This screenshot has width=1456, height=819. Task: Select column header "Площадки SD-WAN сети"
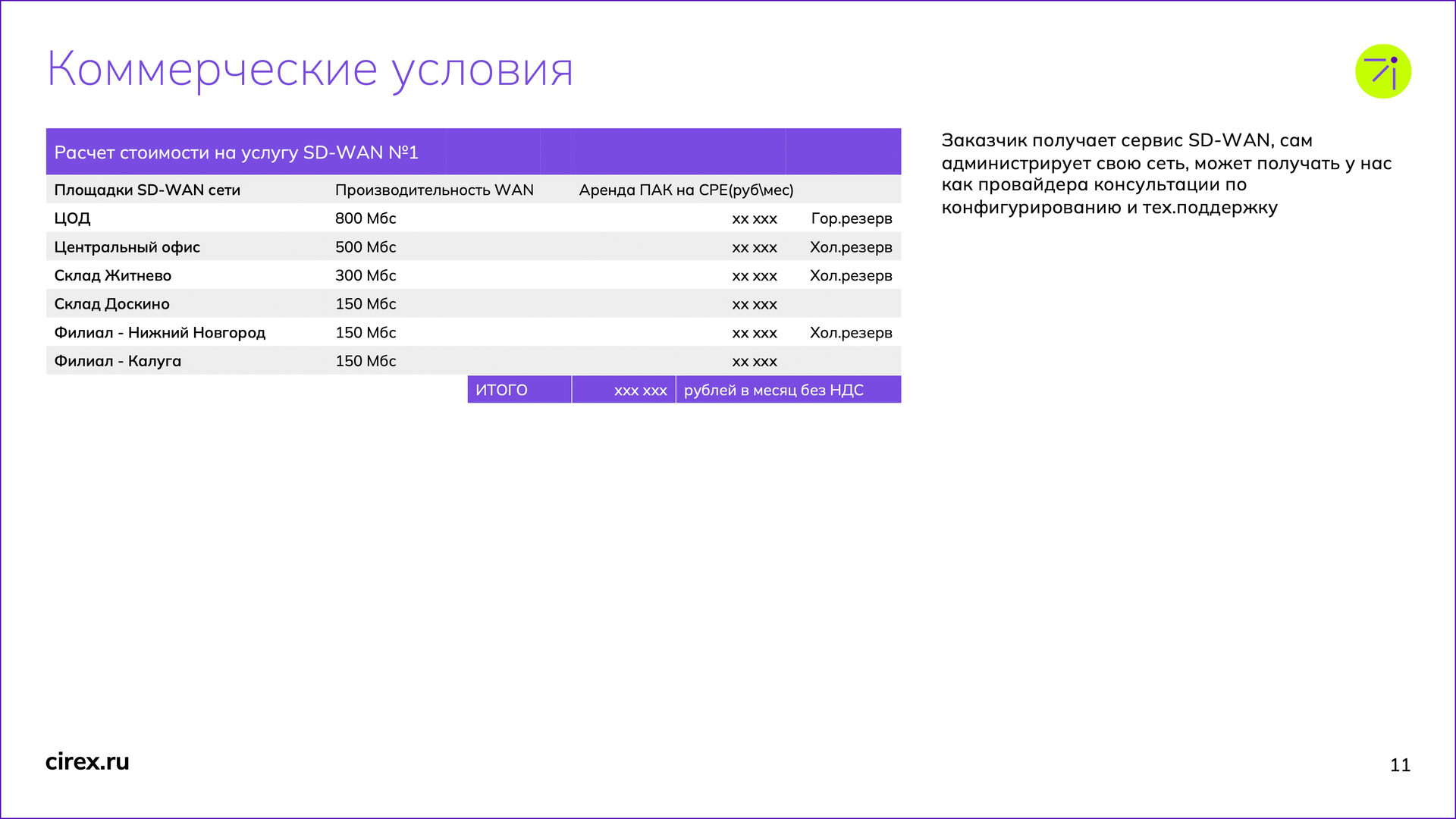[147, 190]
